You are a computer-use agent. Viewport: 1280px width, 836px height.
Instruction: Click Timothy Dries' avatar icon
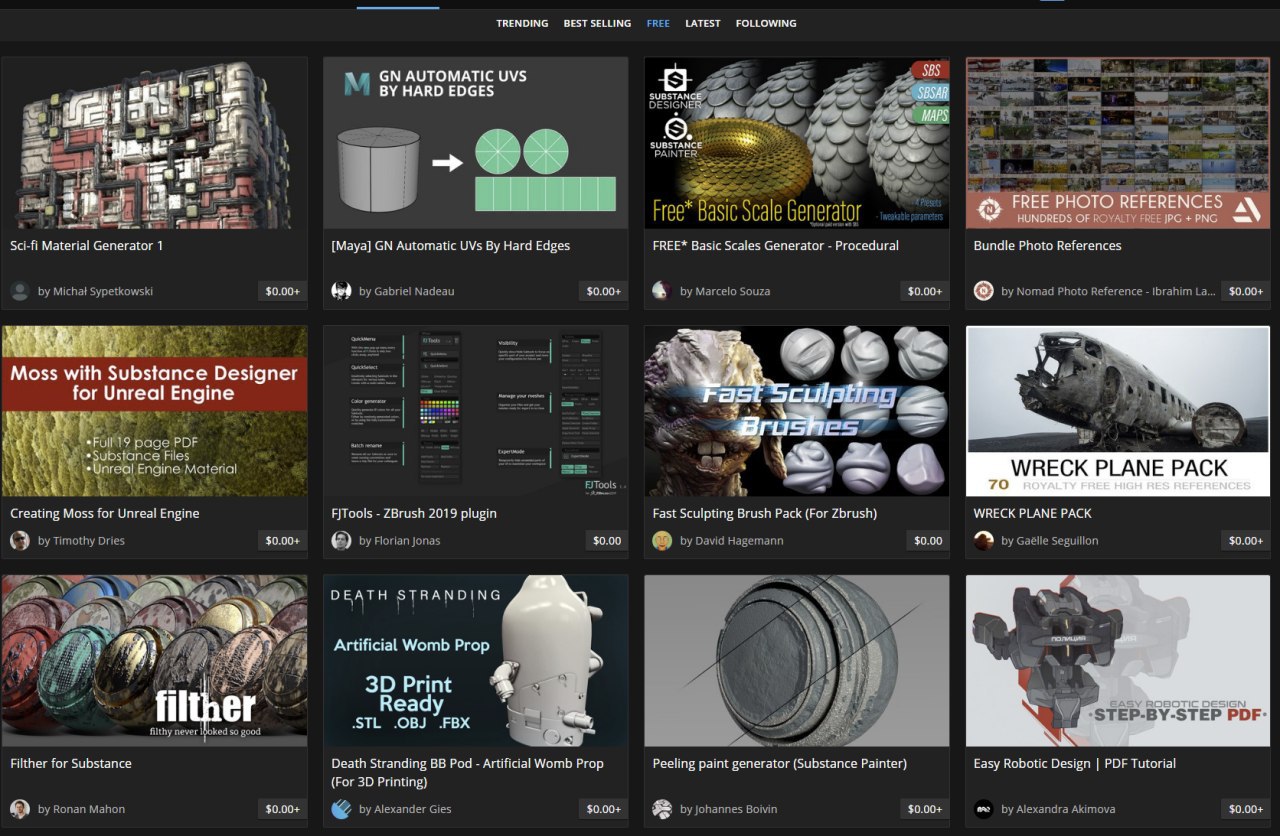point(20,540)
